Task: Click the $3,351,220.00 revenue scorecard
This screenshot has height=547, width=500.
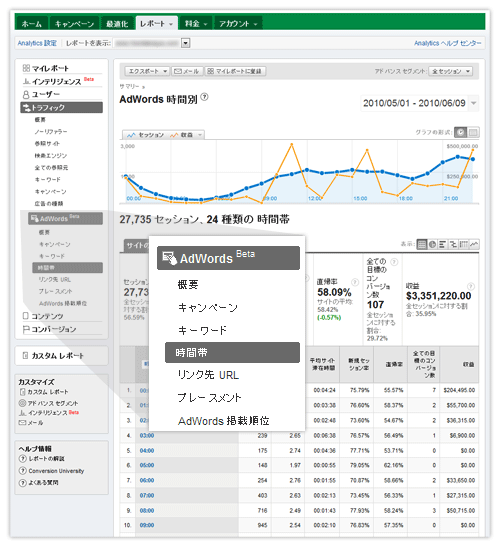Action: (440, 300)
